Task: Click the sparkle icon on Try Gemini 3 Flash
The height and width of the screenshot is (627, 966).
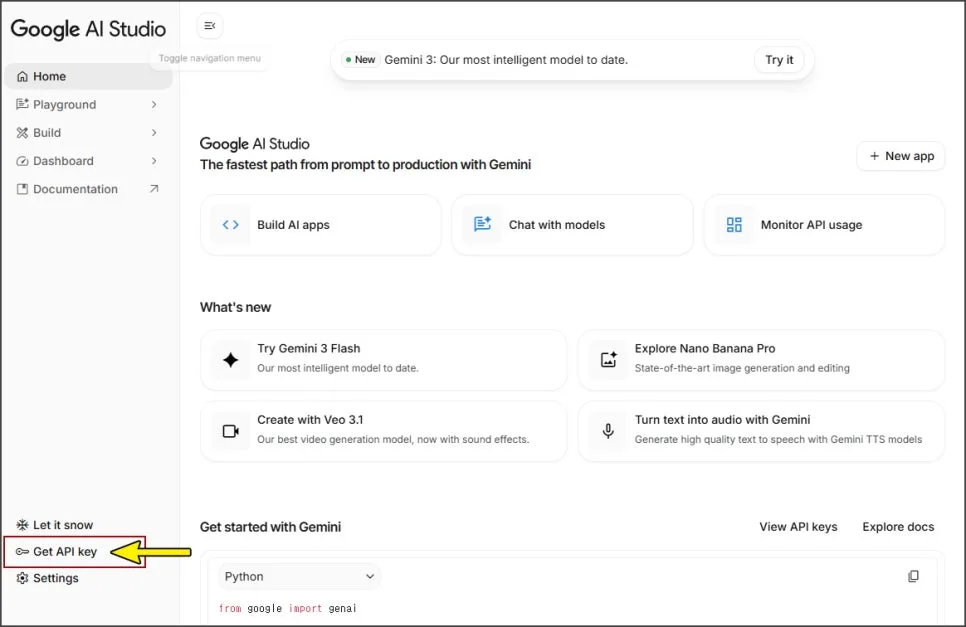Action: 230,360
